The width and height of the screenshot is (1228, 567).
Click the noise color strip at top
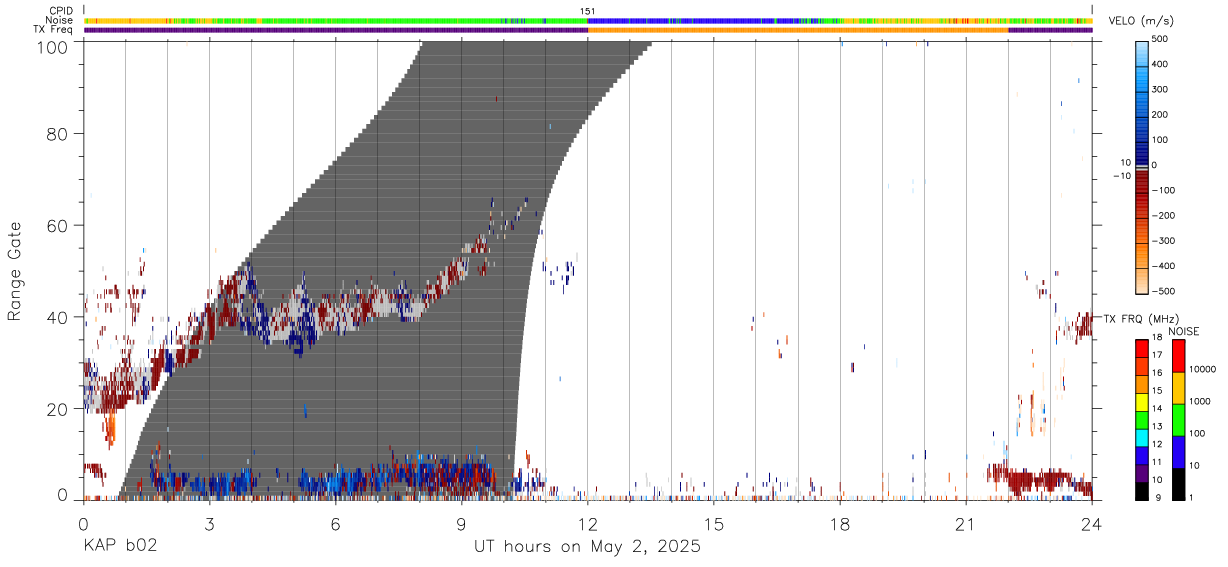[588, 20]
